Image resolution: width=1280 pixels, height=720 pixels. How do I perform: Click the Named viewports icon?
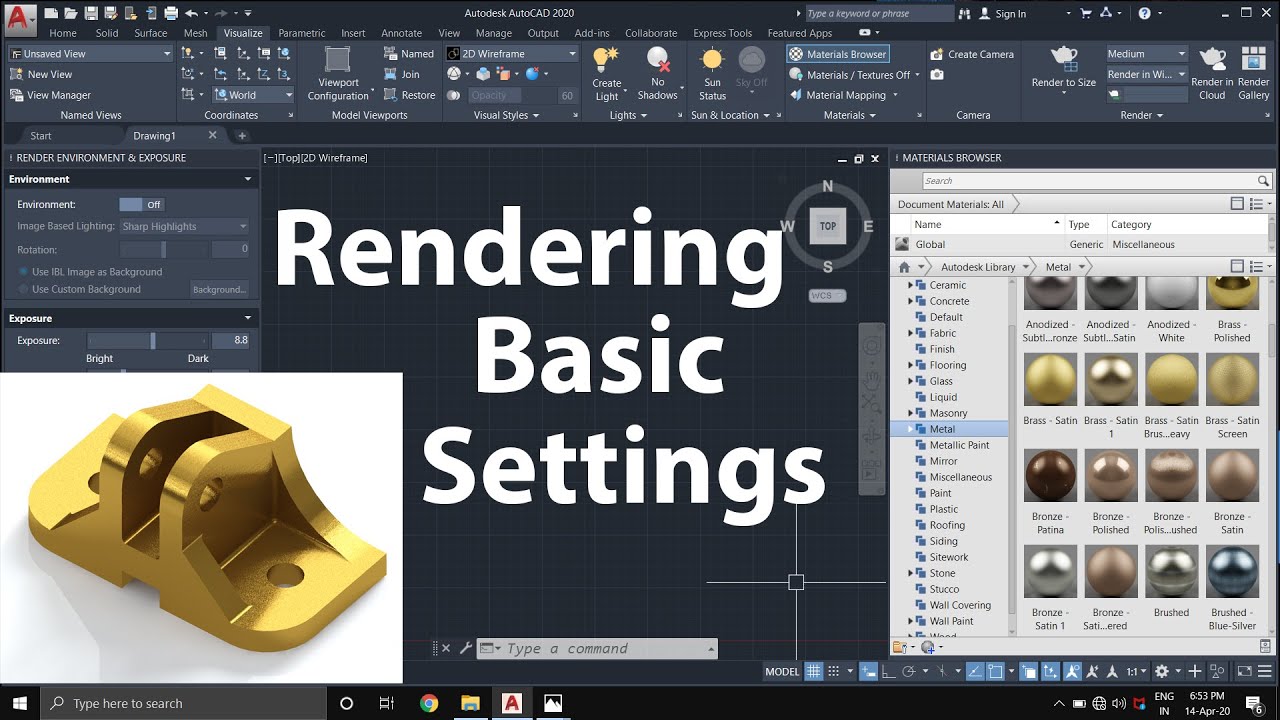(391, 54)
